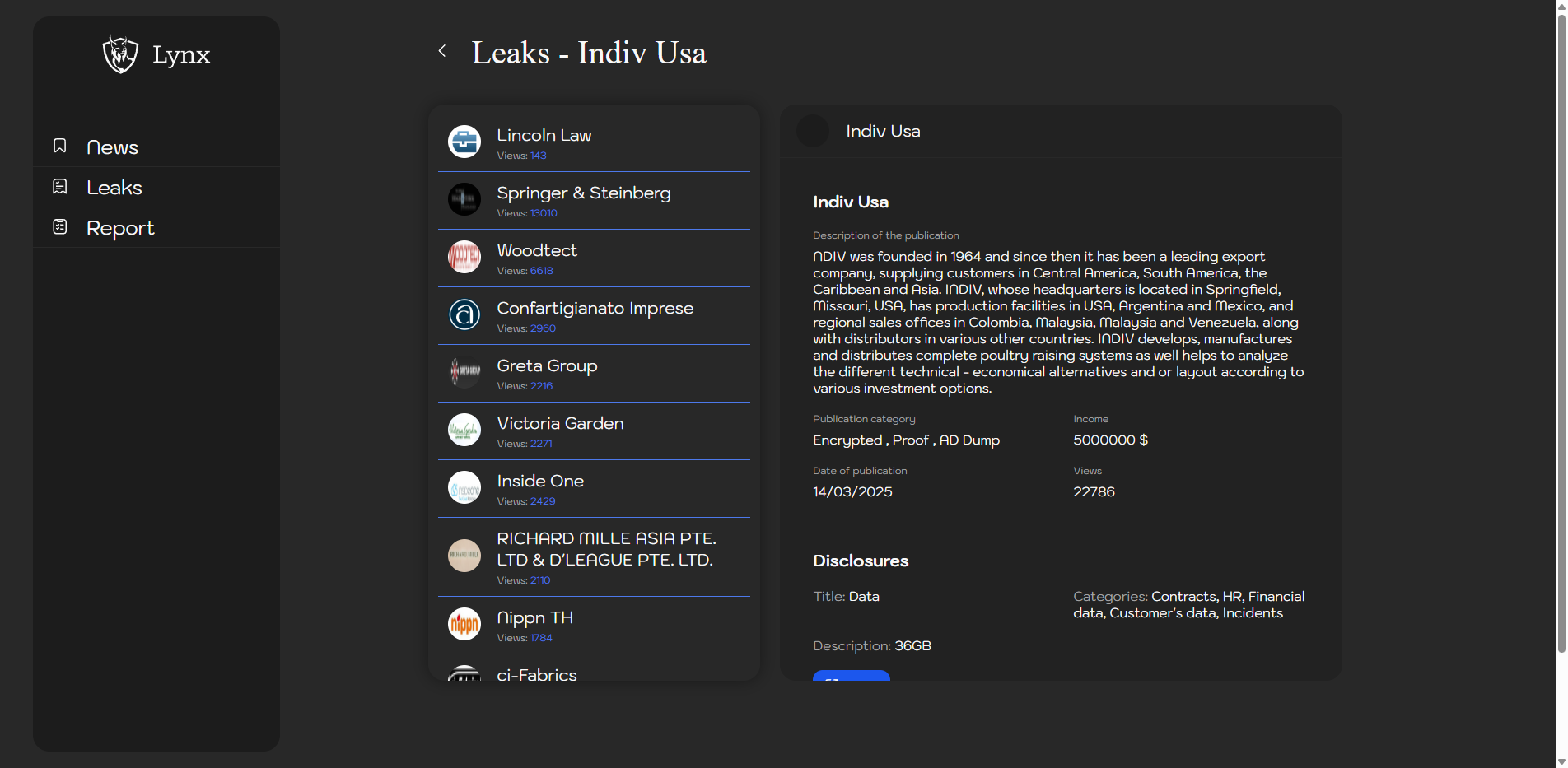Open the Leaks menu item
1568x768 pixels.
[114, 188]
